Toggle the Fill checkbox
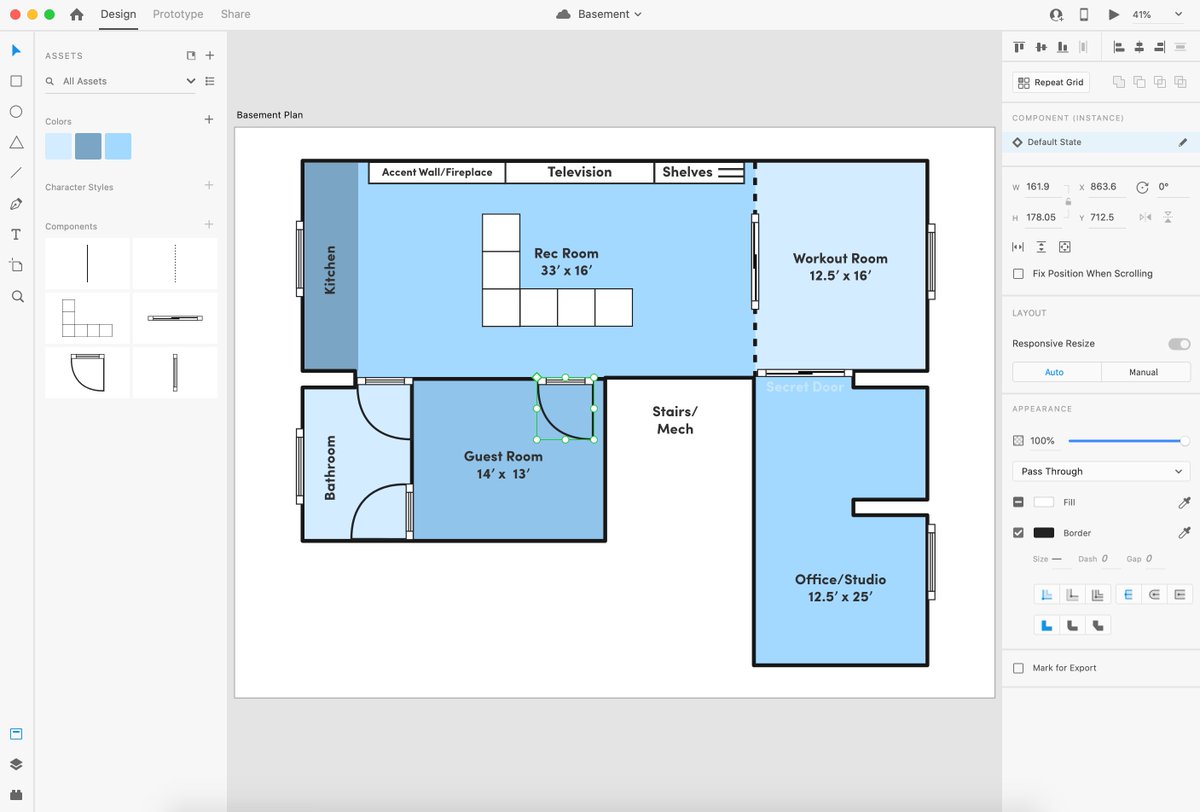This screenshot has width=1200, height=812. tap(1018, 503)
